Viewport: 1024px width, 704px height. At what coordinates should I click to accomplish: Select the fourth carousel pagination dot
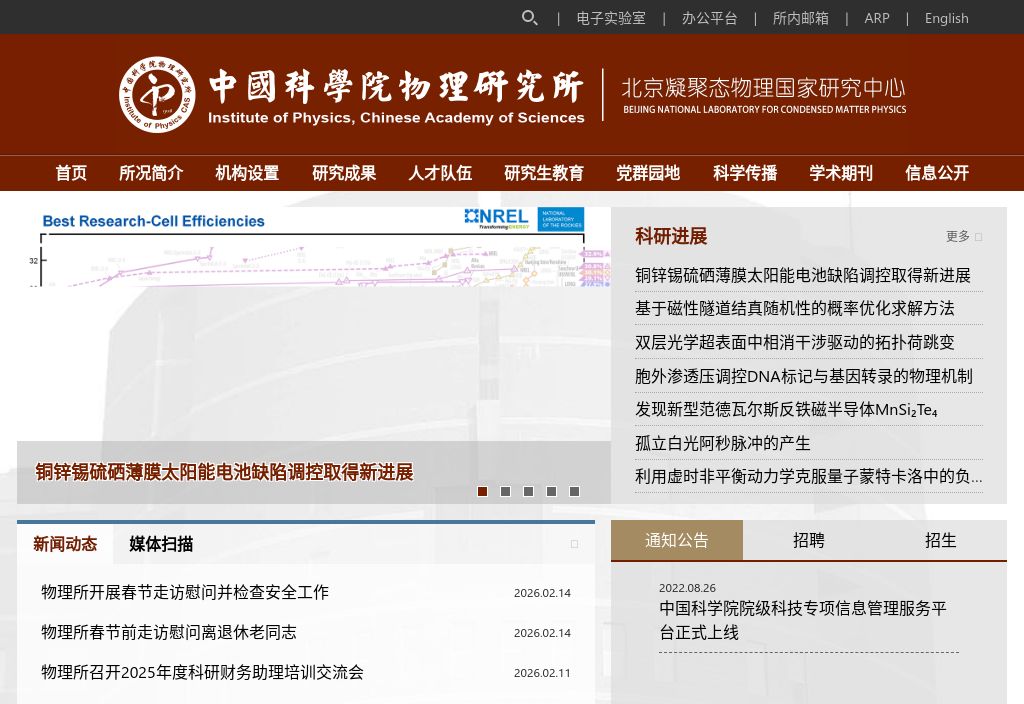click(x=551, y=491)
